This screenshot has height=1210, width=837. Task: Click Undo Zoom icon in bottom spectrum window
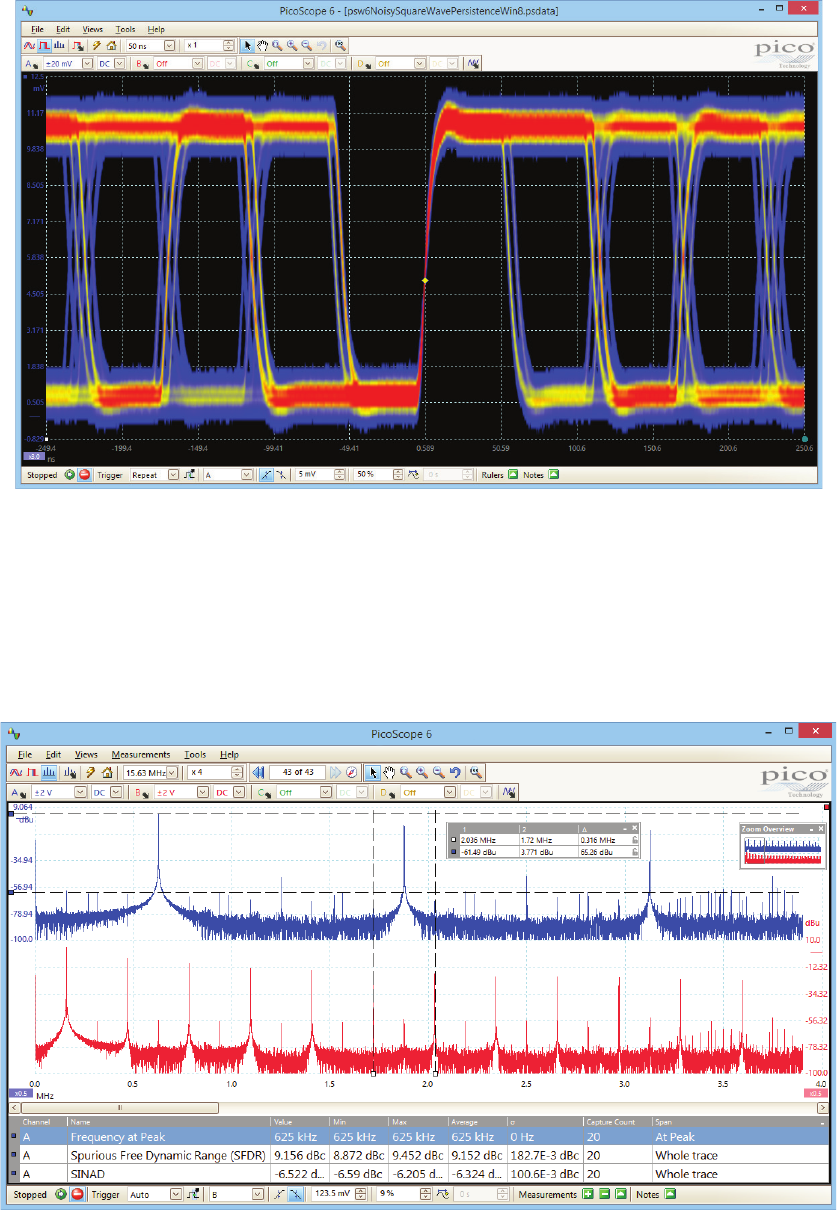point(455,772)
